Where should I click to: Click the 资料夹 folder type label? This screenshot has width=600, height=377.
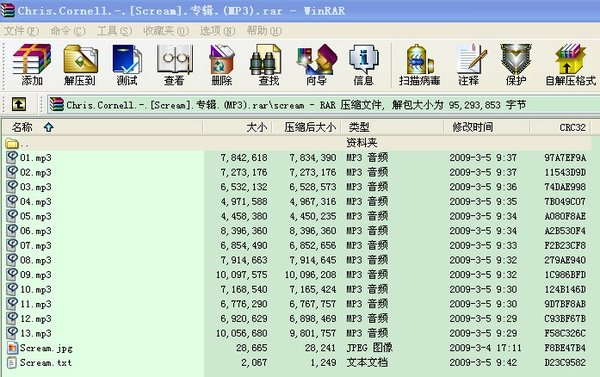click(362, 143)
